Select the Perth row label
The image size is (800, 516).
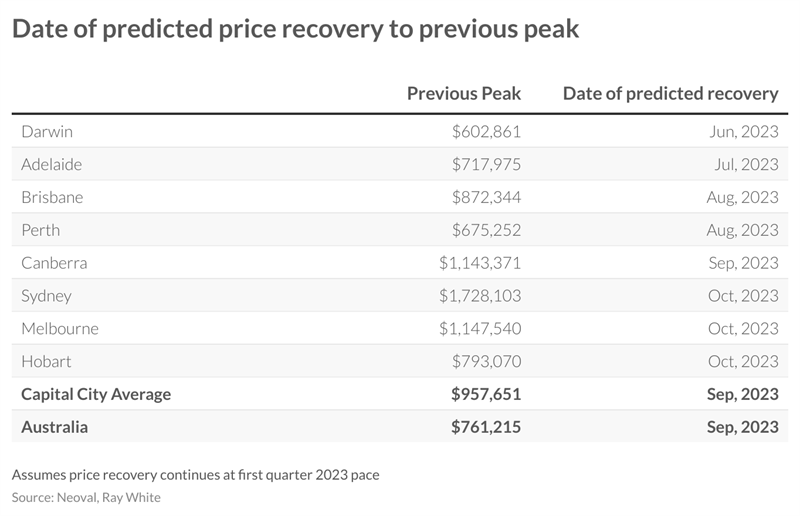[x=41, y=230]
